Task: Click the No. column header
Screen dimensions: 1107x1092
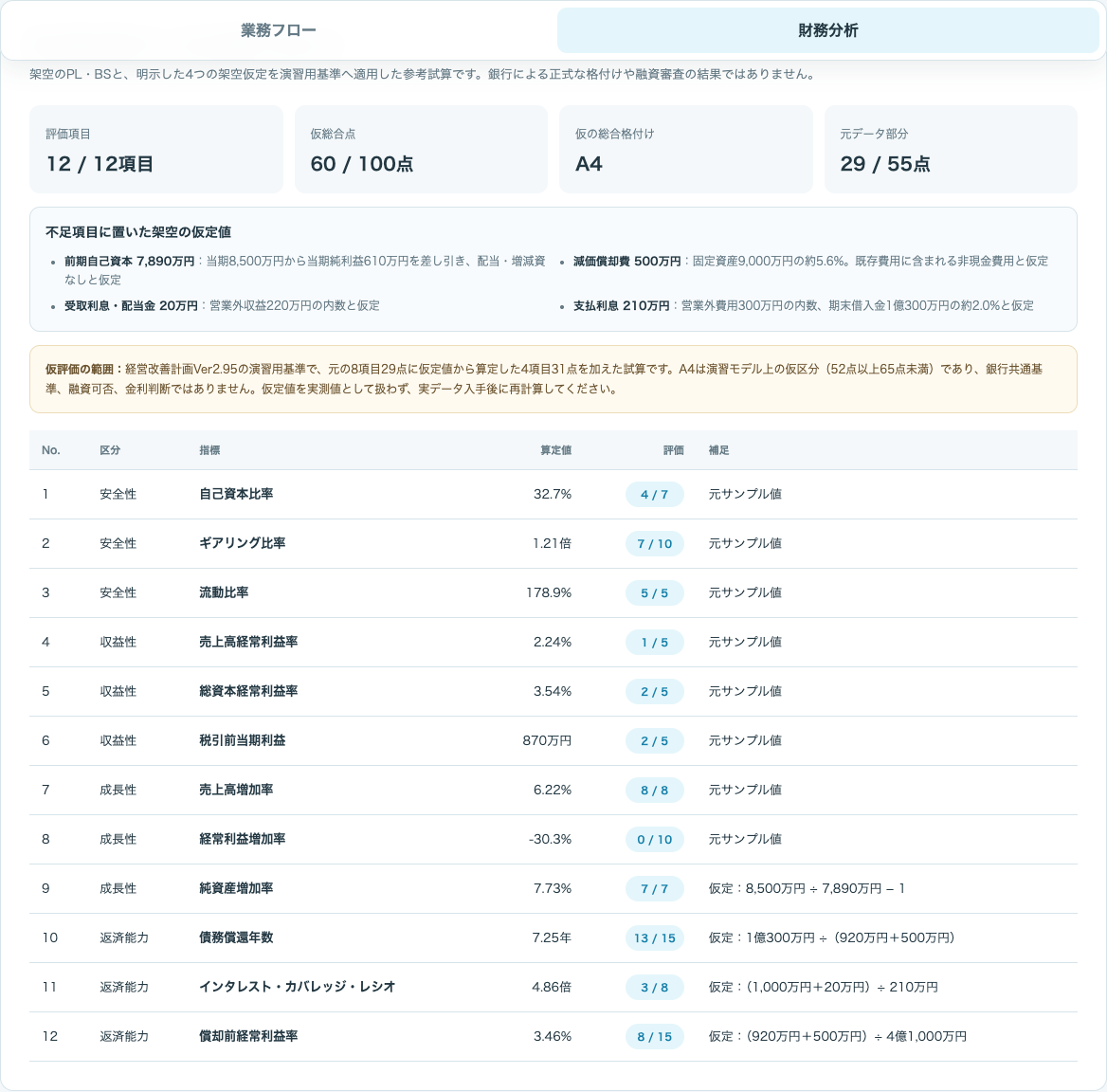Action: coord(51,450)
